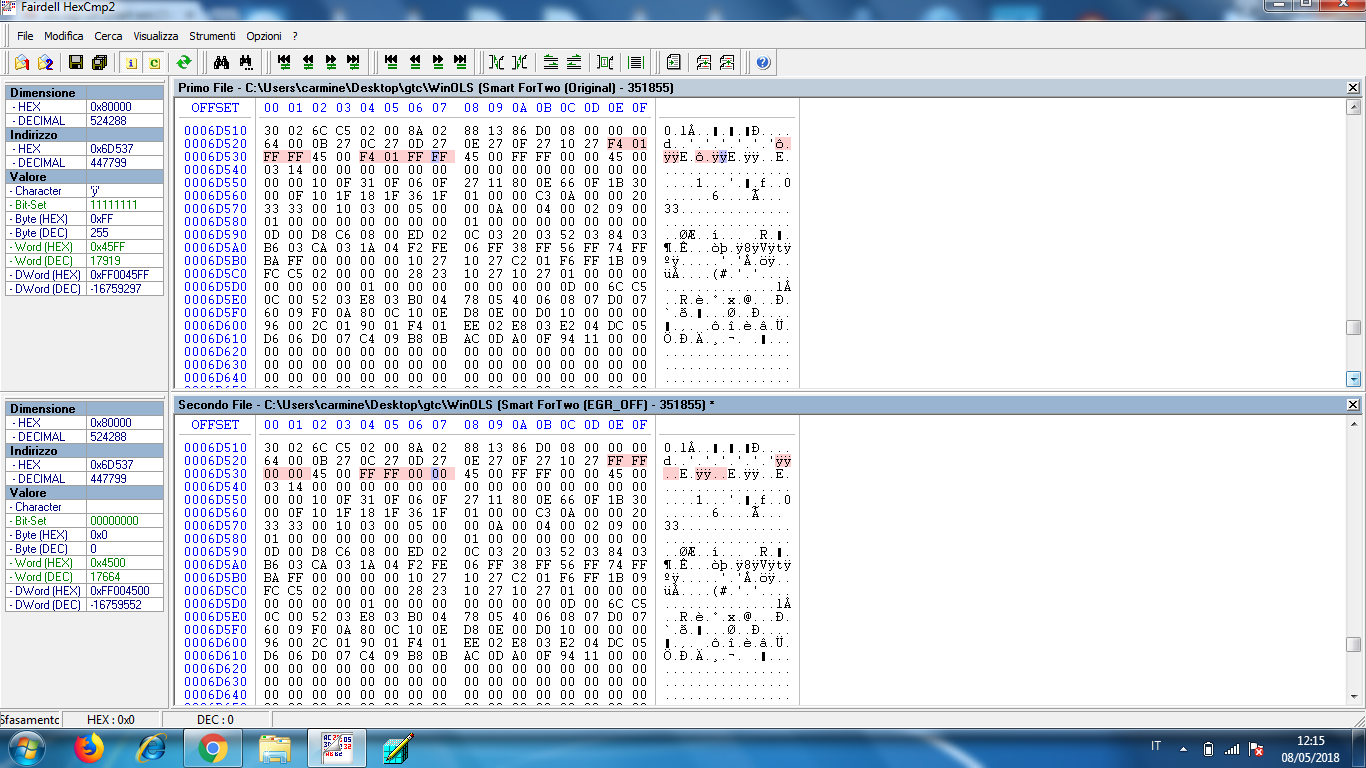Image resolution: width=1366 pixels, height=768 pixels.
Task: Click the 'DEC : 0' status bar field
Action: click(x=216, y=720)
